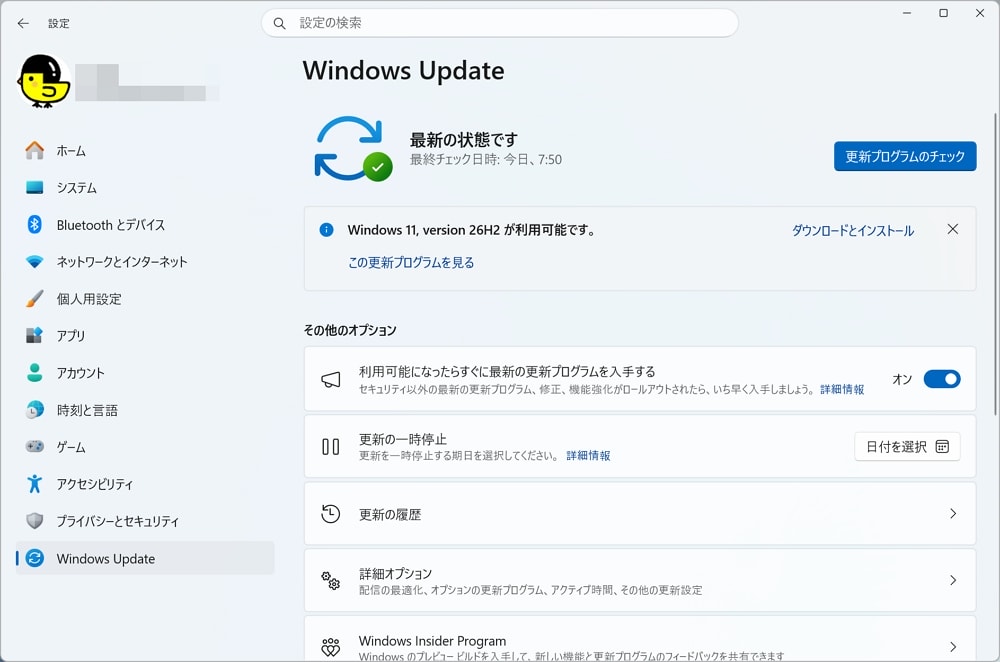Click the Gaming controller icon
The width and height of the screenshot is (1000, 662).
[34, 446]
